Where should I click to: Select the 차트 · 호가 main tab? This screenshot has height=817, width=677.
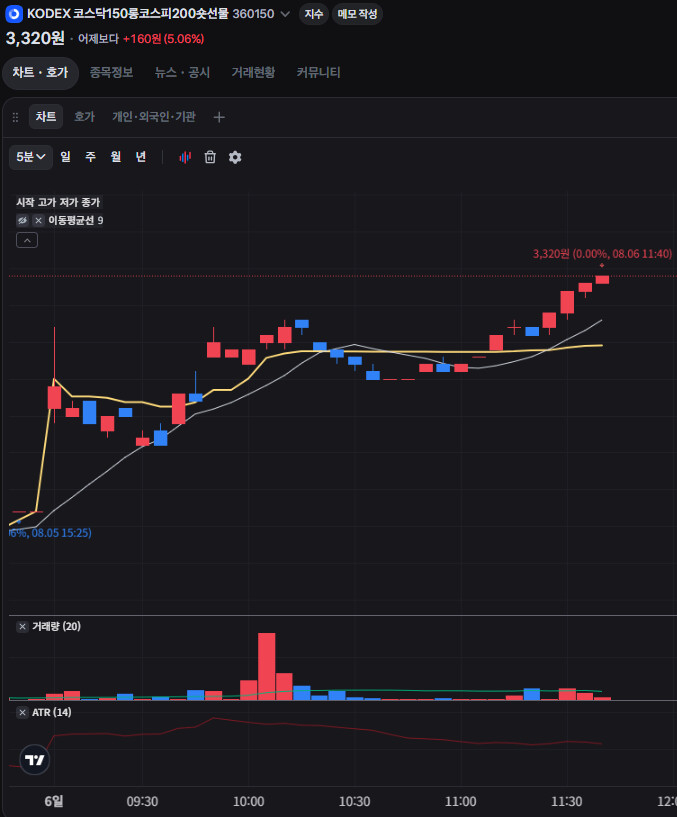tap(40, 73)
